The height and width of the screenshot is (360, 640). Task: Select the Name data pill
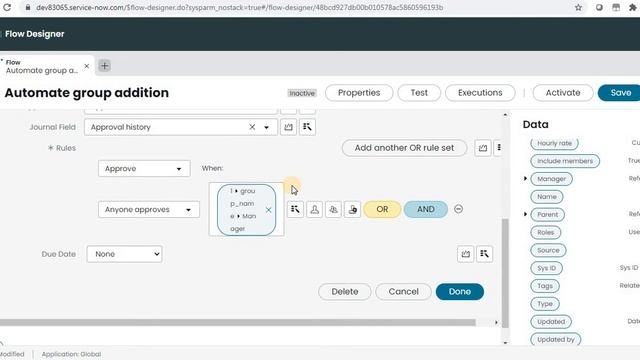(x=547, y=197)
